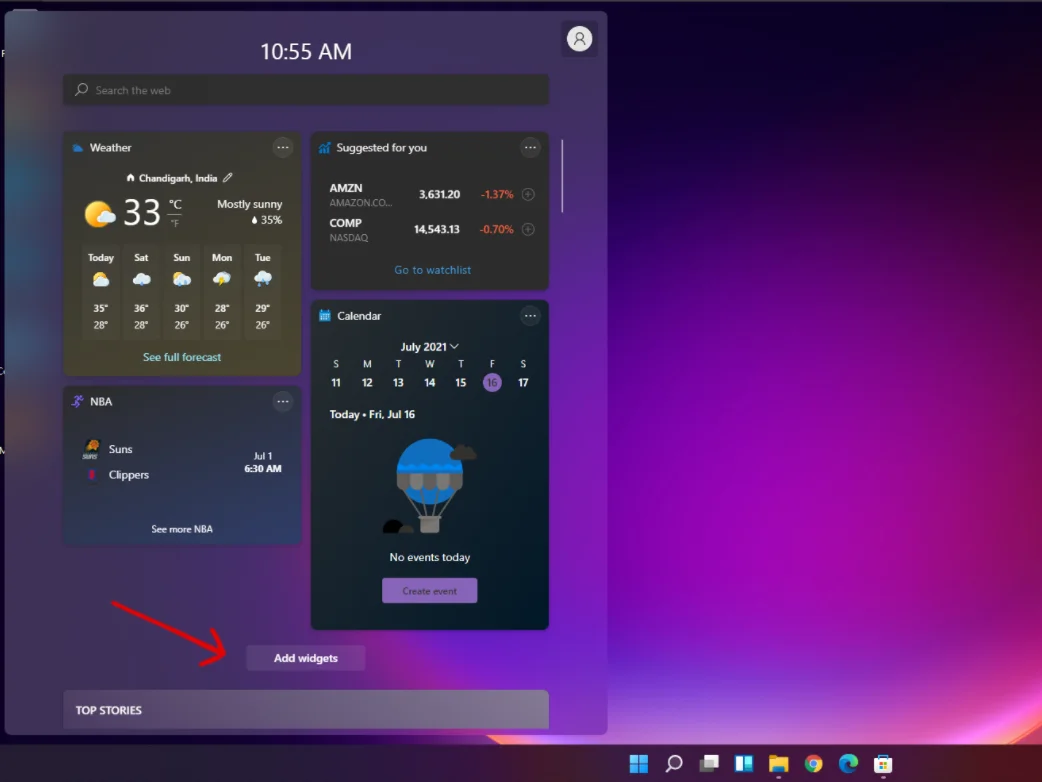Open the user profile icon
Image resolution: width=1042 pixels, height=782 pixels.
coord(579,39)
